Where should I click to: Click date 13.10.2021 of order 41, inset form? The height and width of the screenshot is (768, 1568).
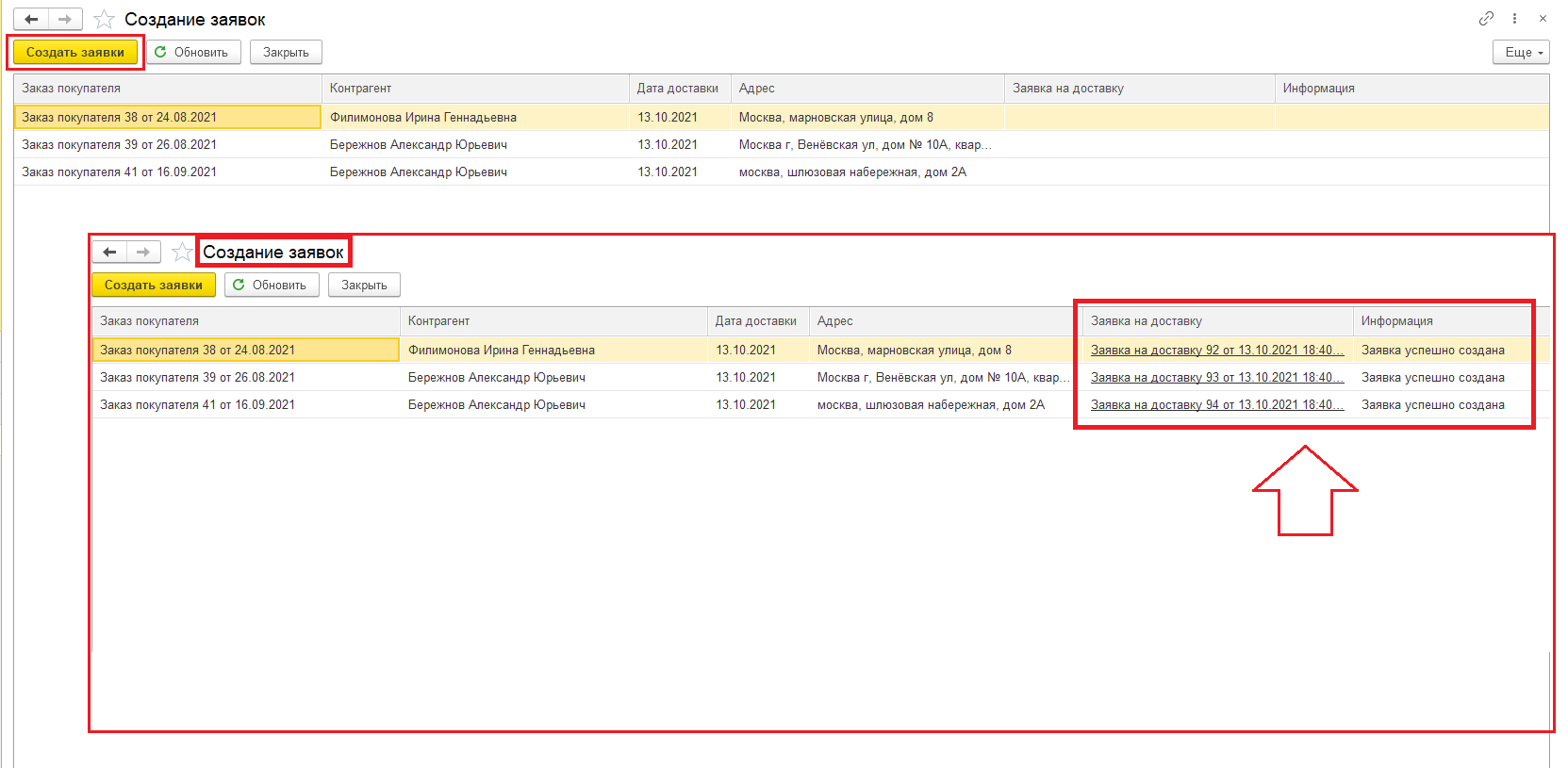[x=746, y=404]
